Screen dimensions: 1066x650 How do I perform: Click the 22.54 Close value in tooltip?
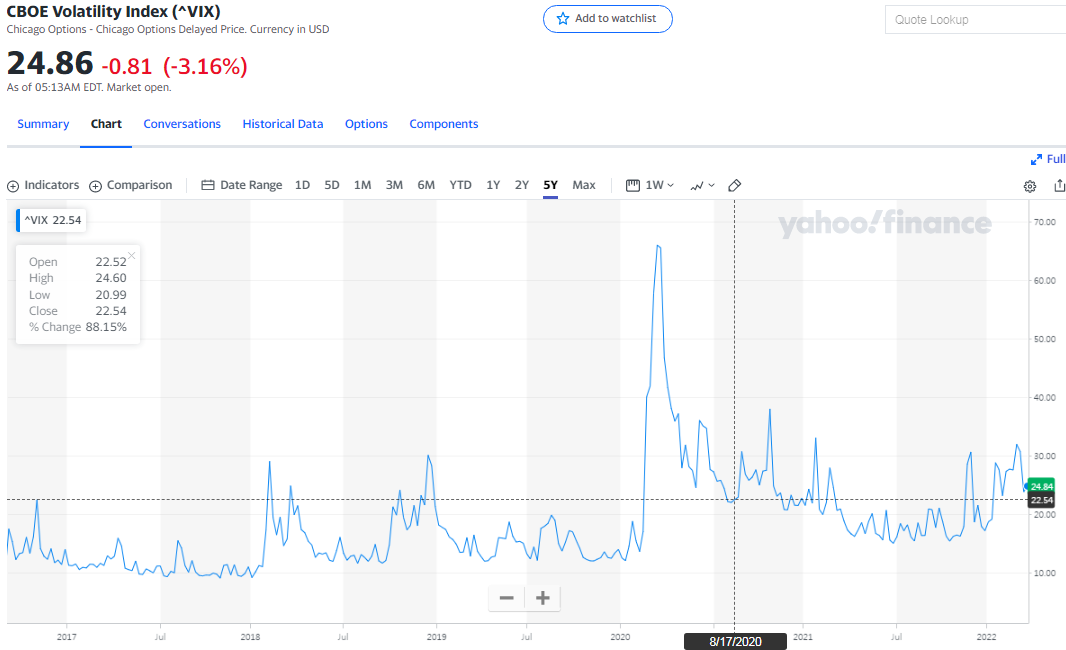tap(111, 311)
